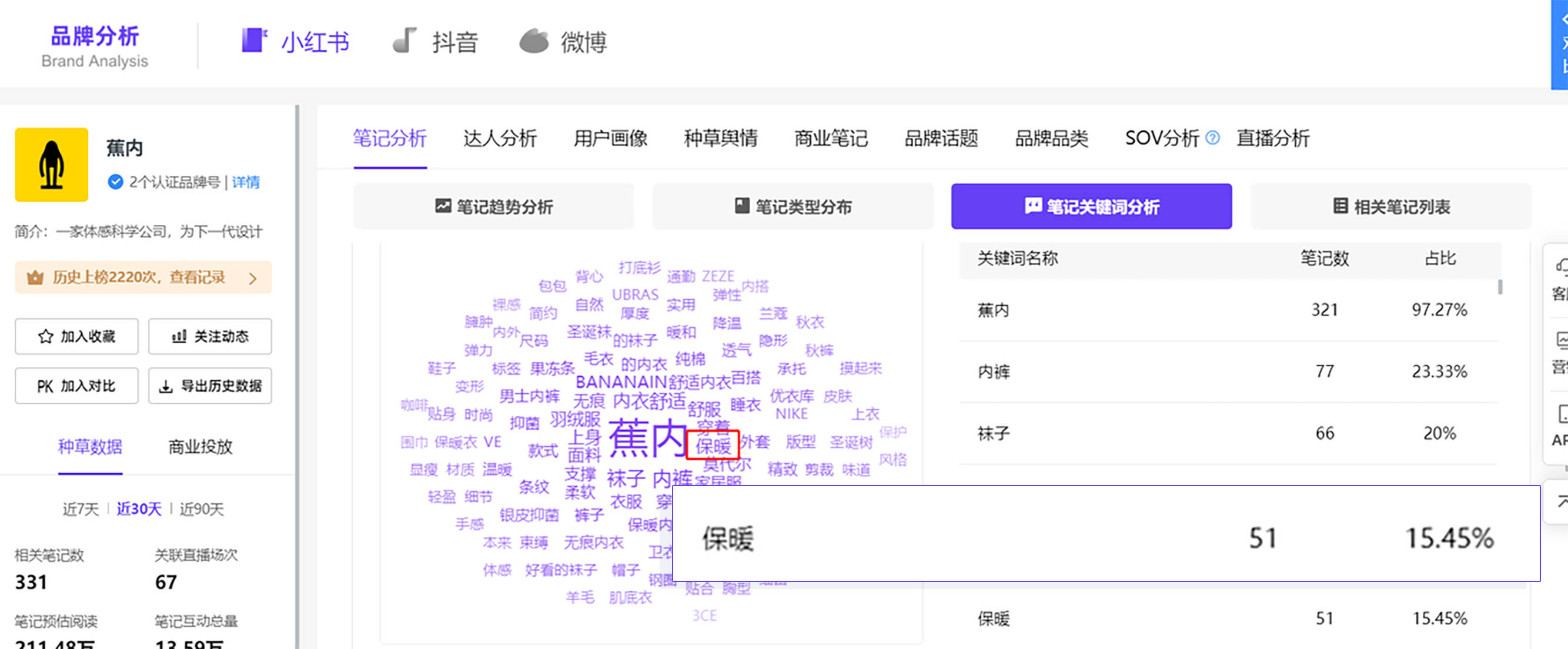Click the 品牌分析 Brand Analysis logo
Viewport: 1568px width, 649px height.
[x=95, y=46]
